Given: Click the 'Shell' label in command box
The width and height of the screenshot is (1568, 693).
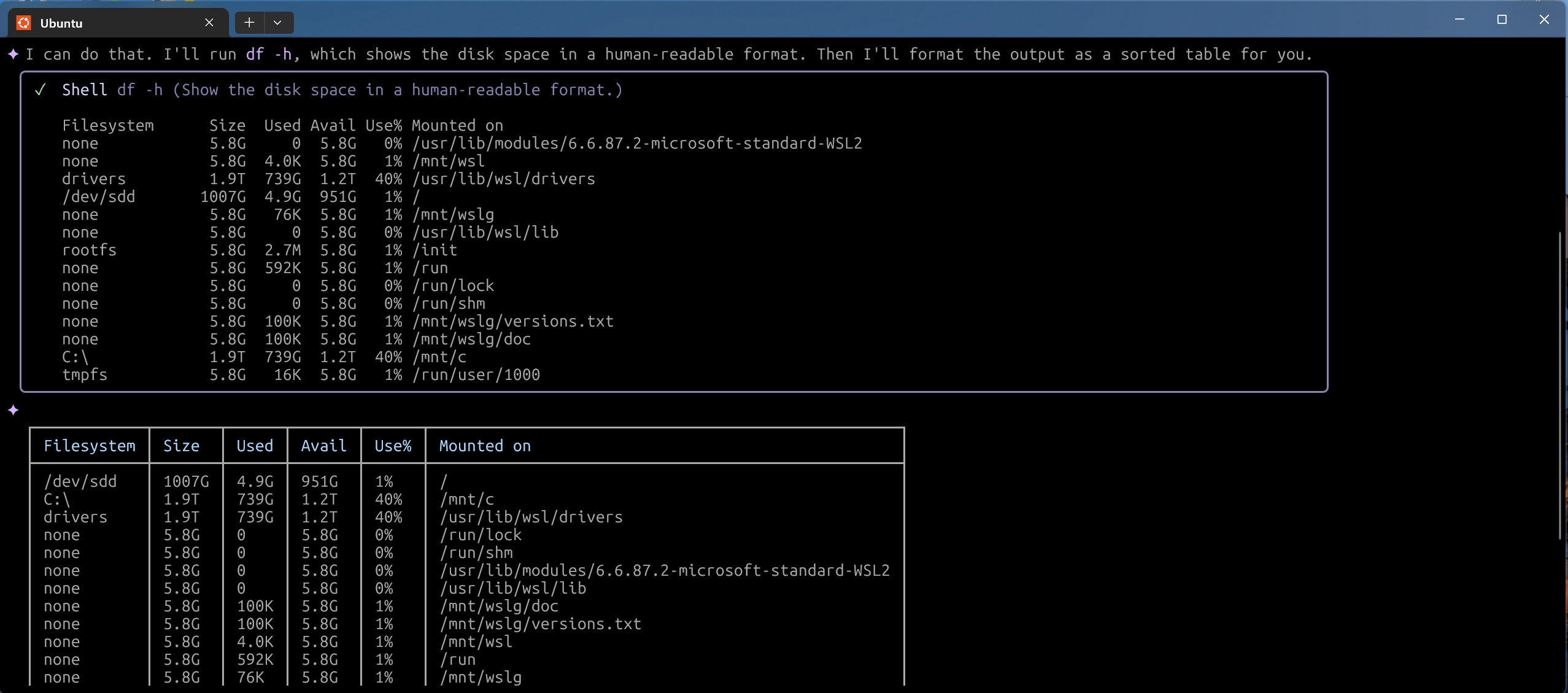Looking at the screenshot, I should coord(85,90).
